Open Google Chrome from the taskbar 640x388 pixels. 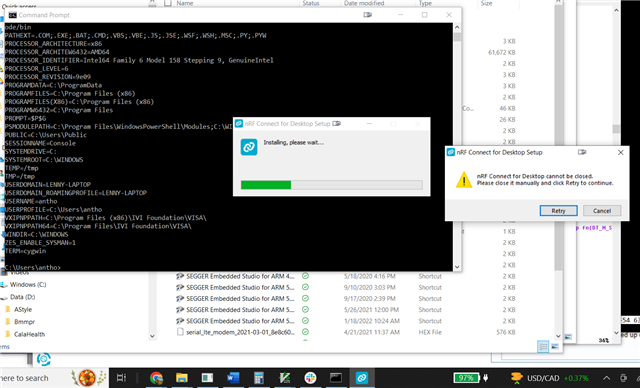[x=156, y=378]
